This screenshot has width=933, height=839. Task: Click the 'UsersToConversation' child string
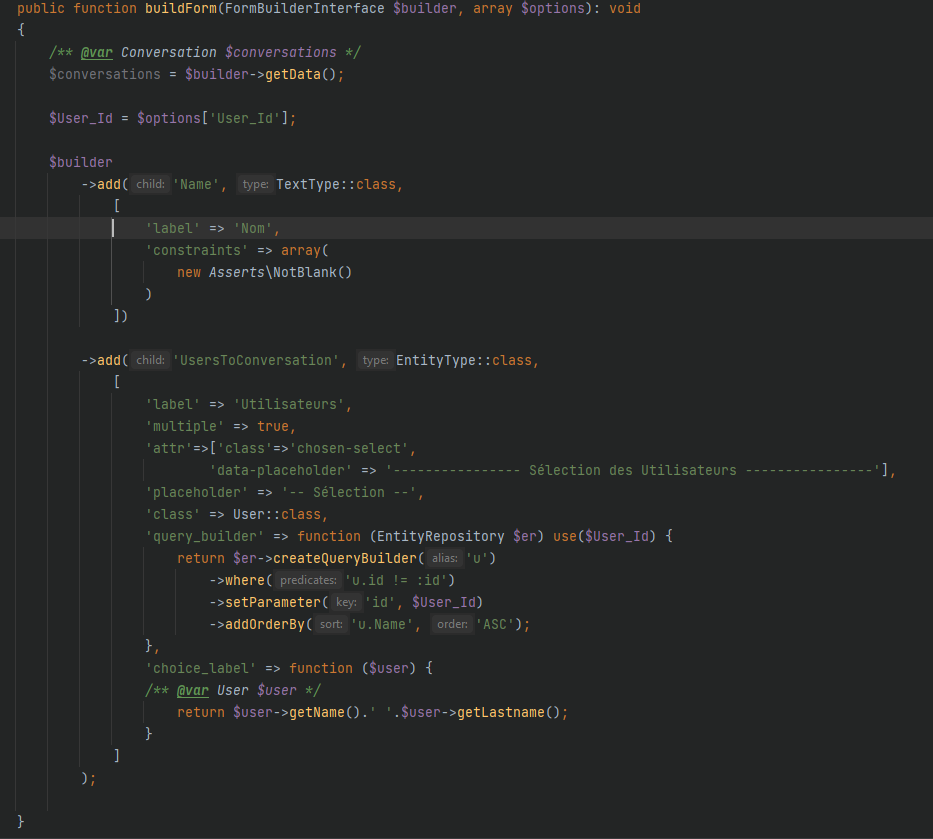256,361
